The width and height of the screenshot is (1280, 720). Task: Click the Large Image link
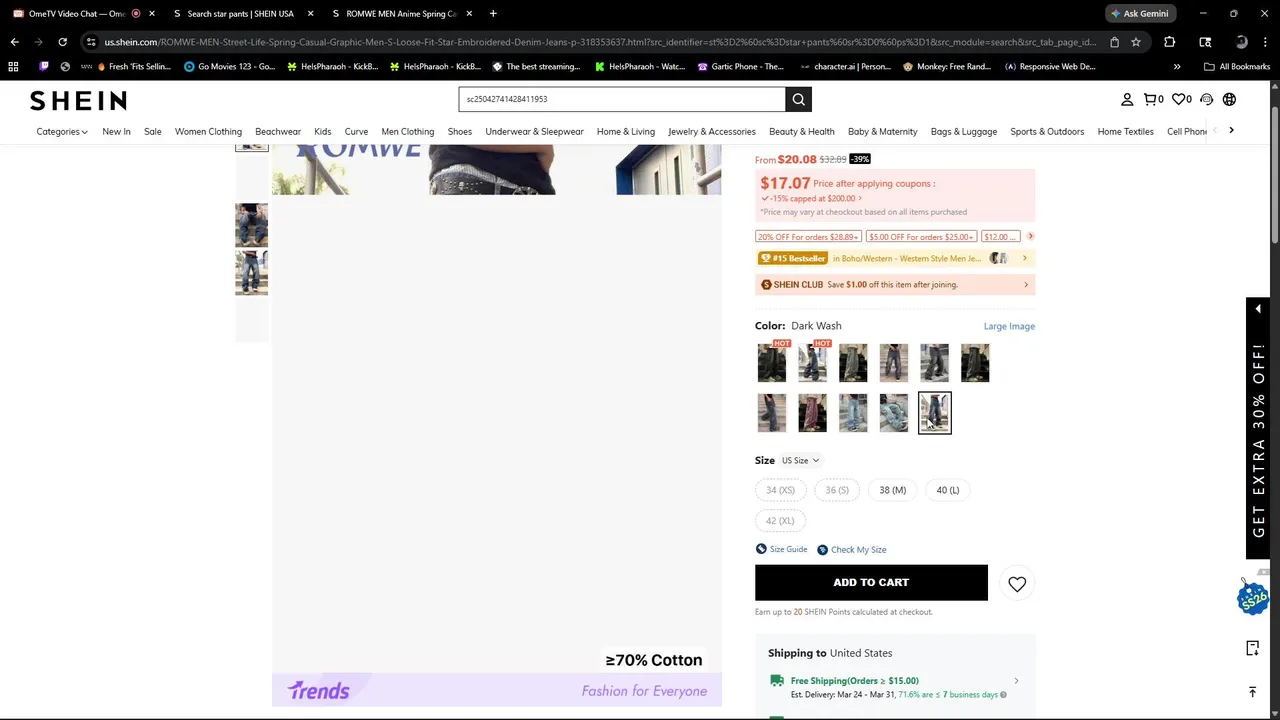coord(1009,326)
